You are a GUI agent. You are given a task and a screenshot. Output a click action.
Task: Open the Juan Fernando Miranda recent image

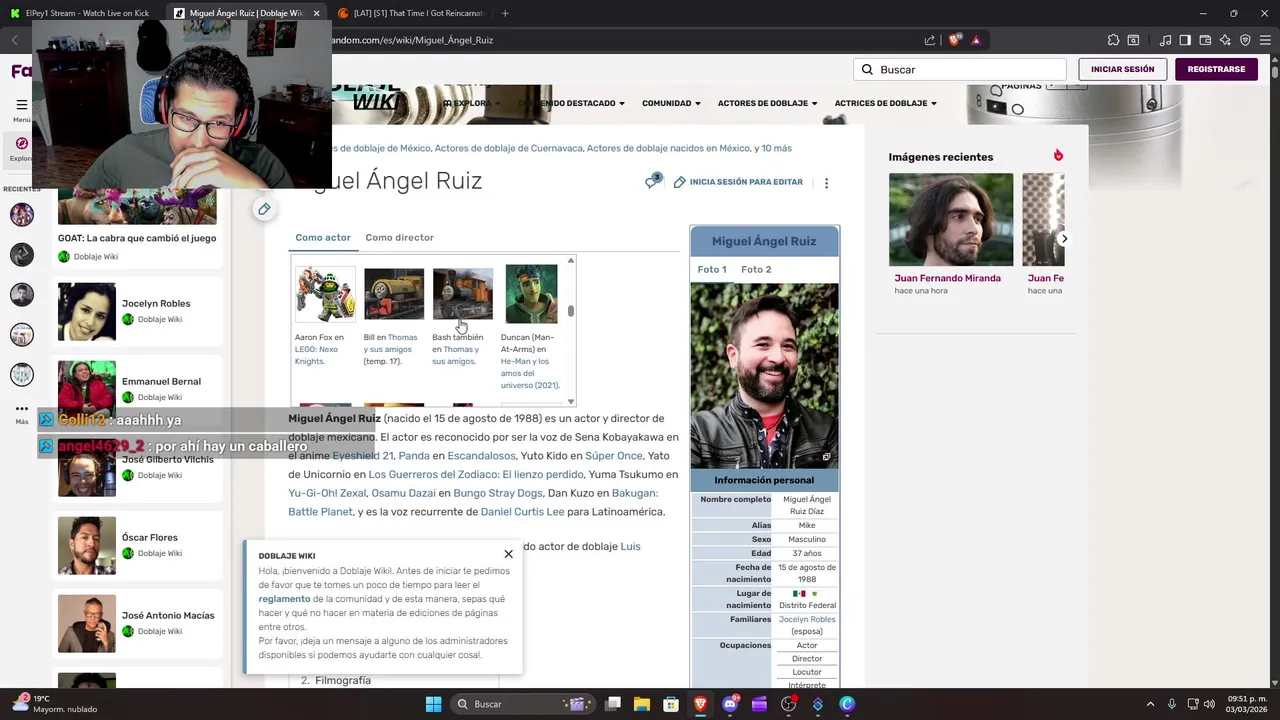(951, 220)
